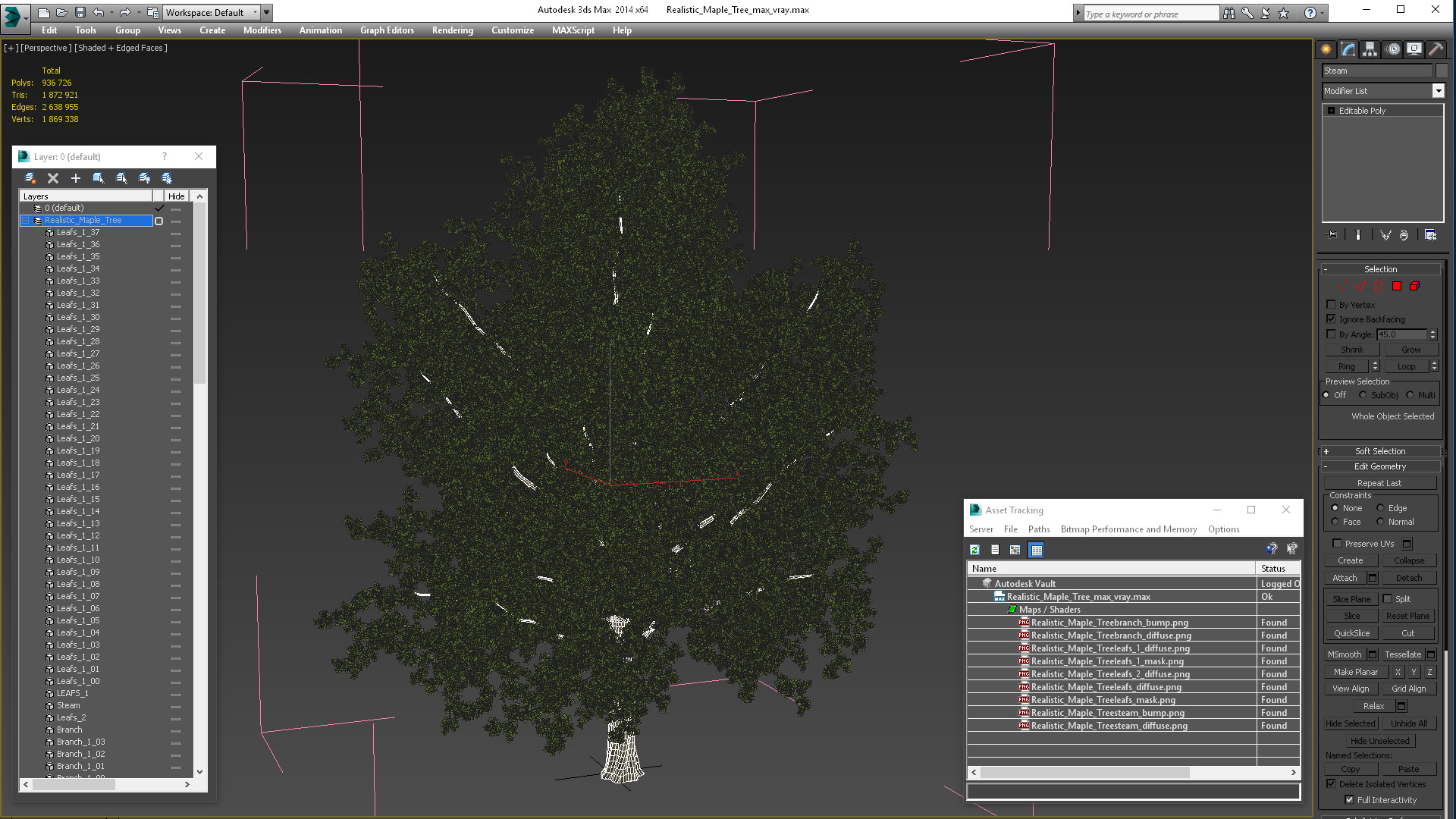The height and width of the screenshot is (819, 1456).
Task: Enable the By Vertex checkbox
Action: 1331,305
